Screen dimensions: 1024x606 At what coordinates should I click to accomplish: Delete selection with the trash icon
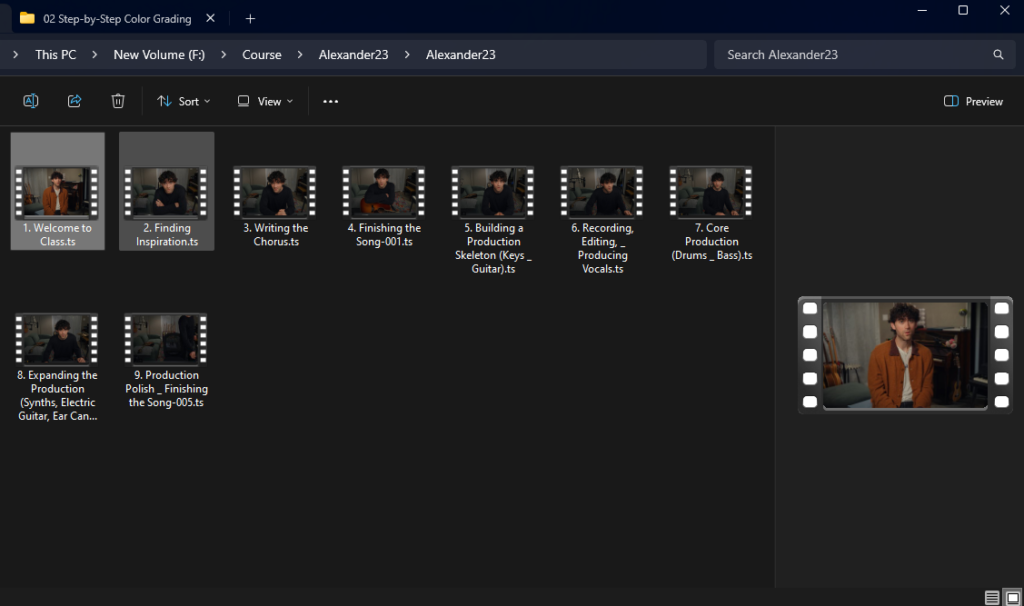(118, 101)
